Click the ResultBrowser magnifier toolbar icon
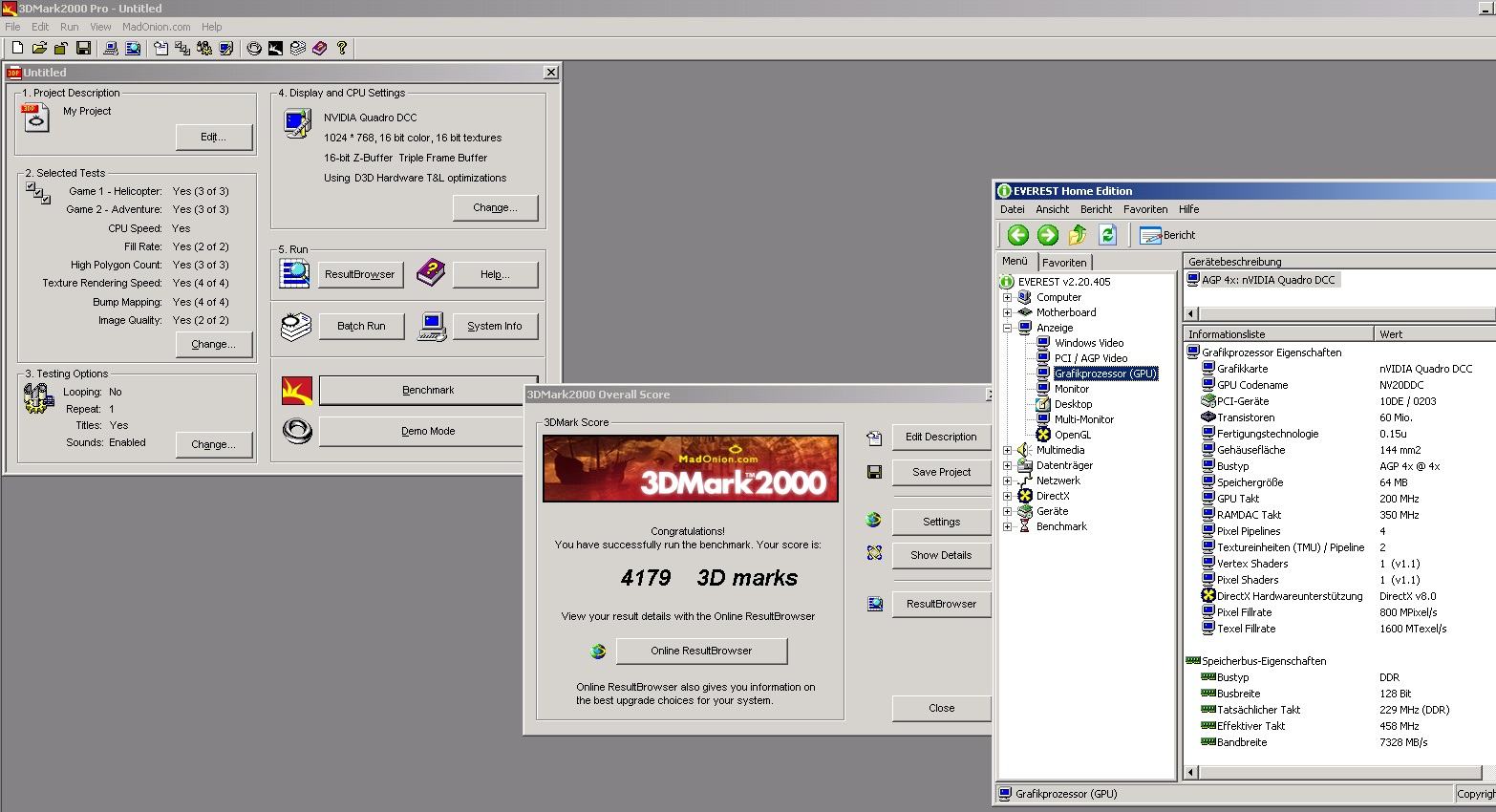This screenshot has height=812, width=1496. click(133, 48)
